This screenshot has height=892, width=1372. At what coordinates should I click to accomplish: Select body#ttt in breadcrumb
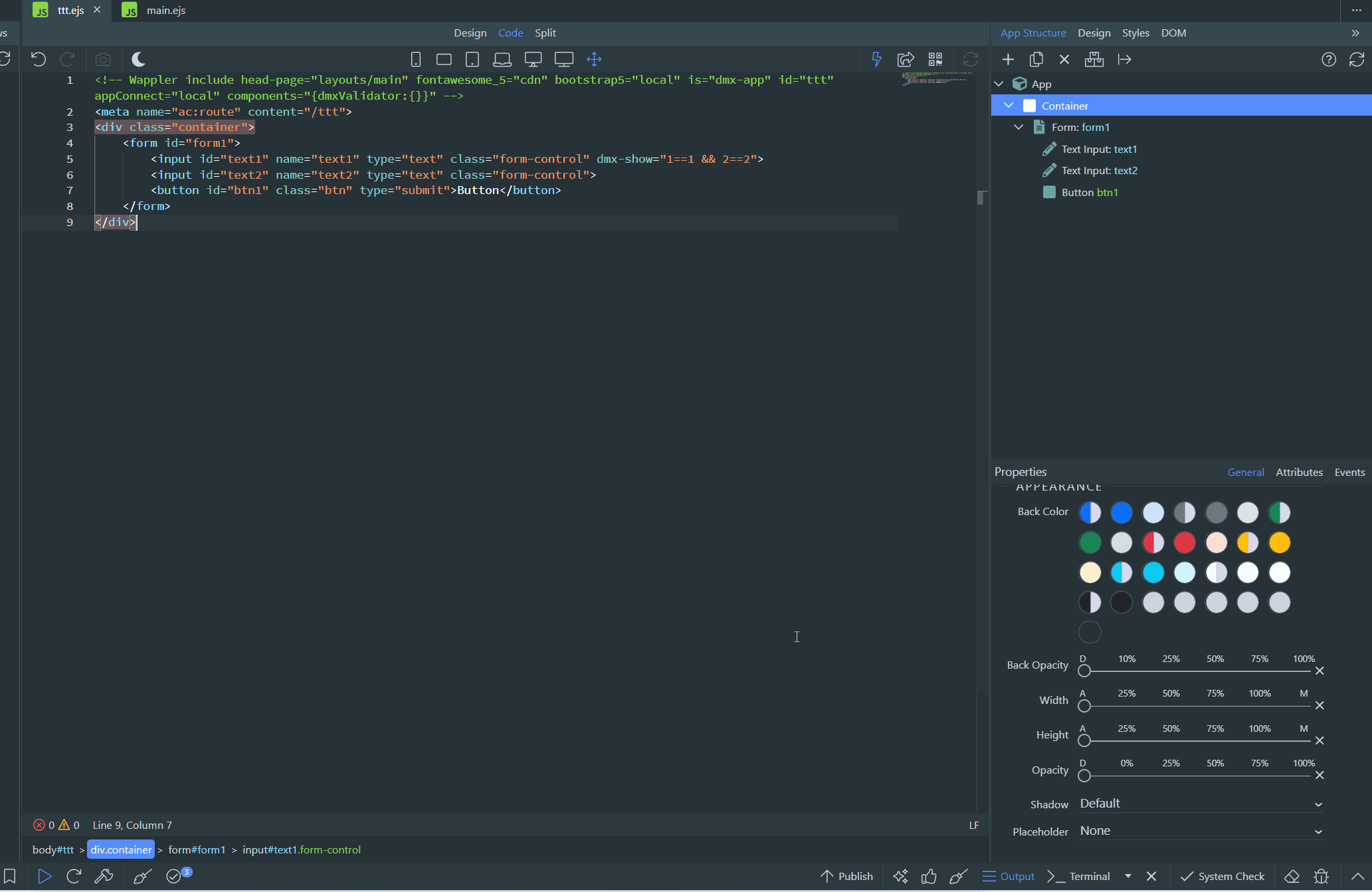click(53, 849)
